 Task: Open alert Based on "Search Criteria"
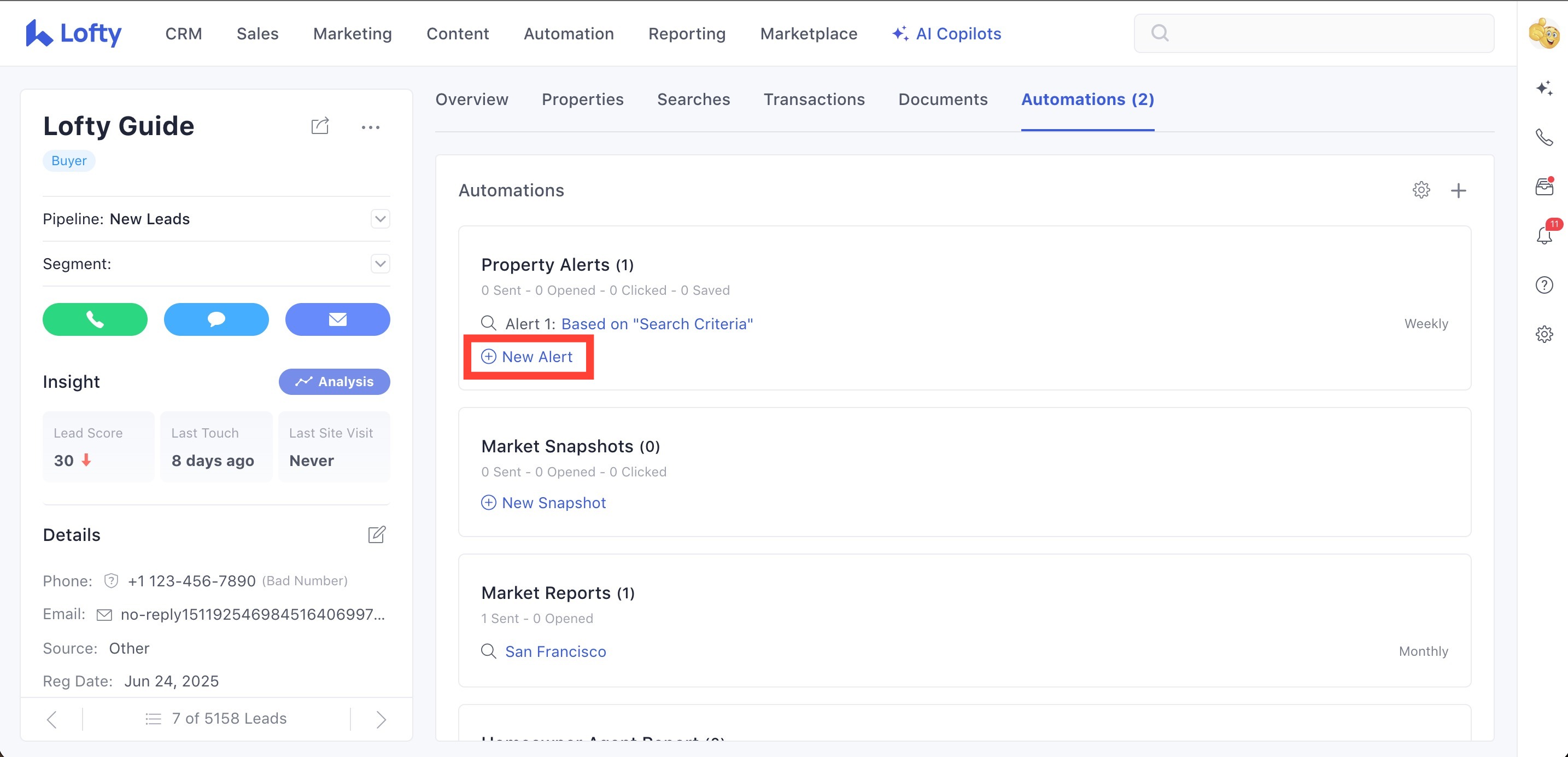(x=657, y=323)
